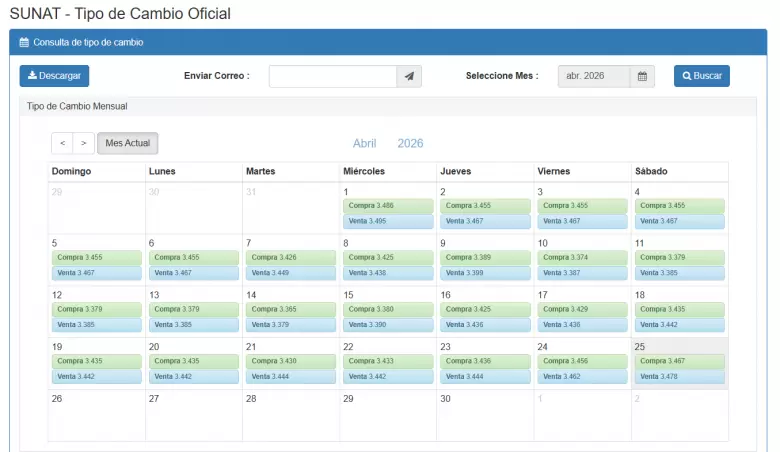The image size is (780, 452).
Task: Click the Mes Actual button
Action: click(x=127, y=143)
